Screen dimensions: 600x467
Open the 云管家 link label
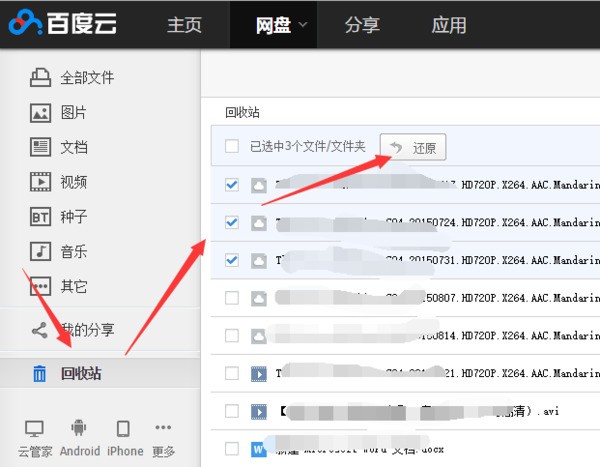[x=35, y=452]
